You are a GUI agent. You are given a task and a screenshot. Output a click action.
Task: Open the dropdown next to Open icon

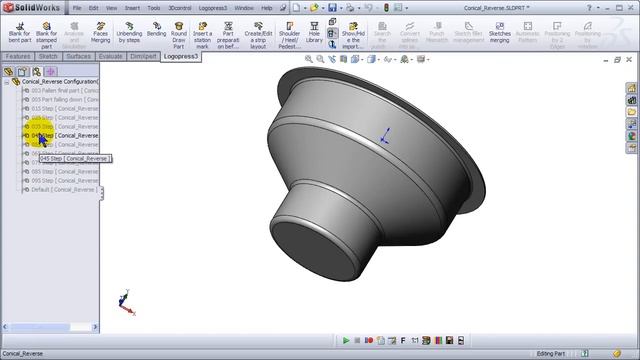(x=323, y=8)
